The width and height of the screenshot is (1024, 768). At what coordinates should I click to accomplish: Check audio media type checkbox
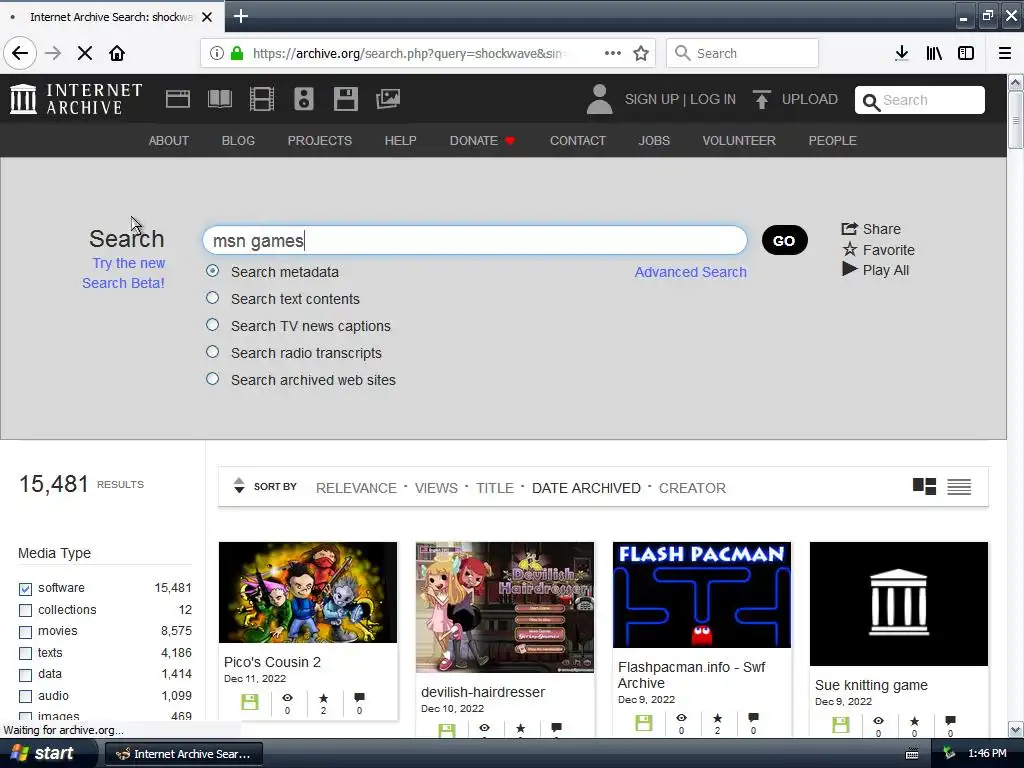point(25,697)
